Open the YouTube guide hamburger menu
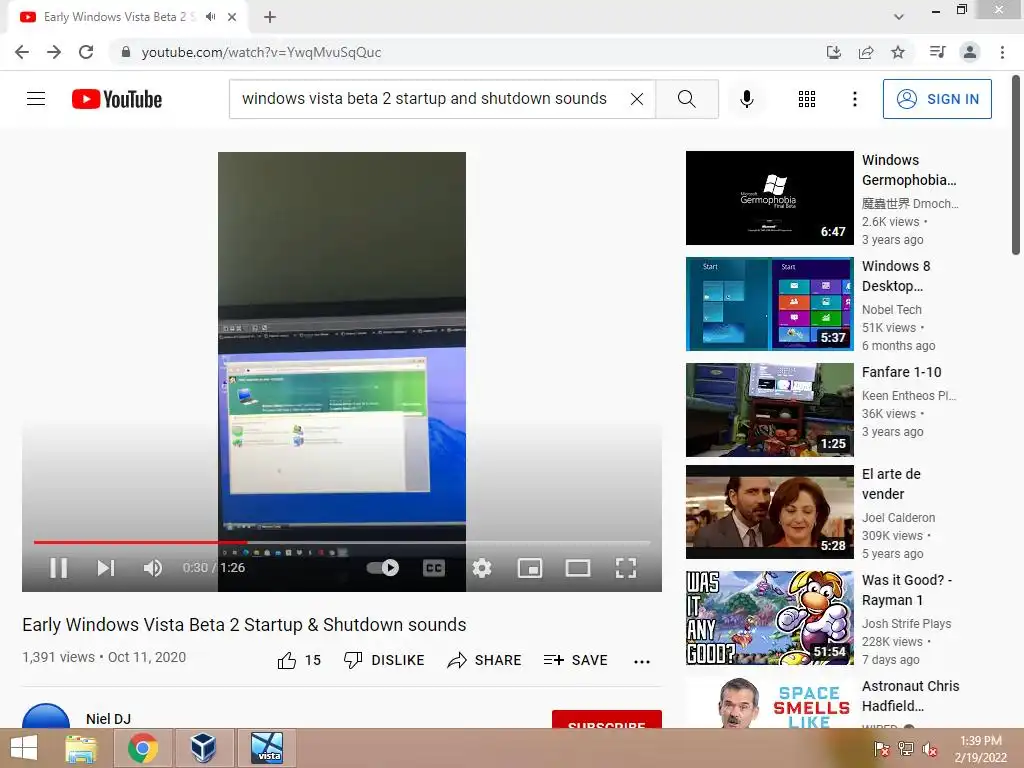Screen dimensions: 1024x768 click(x=36, y=99)
